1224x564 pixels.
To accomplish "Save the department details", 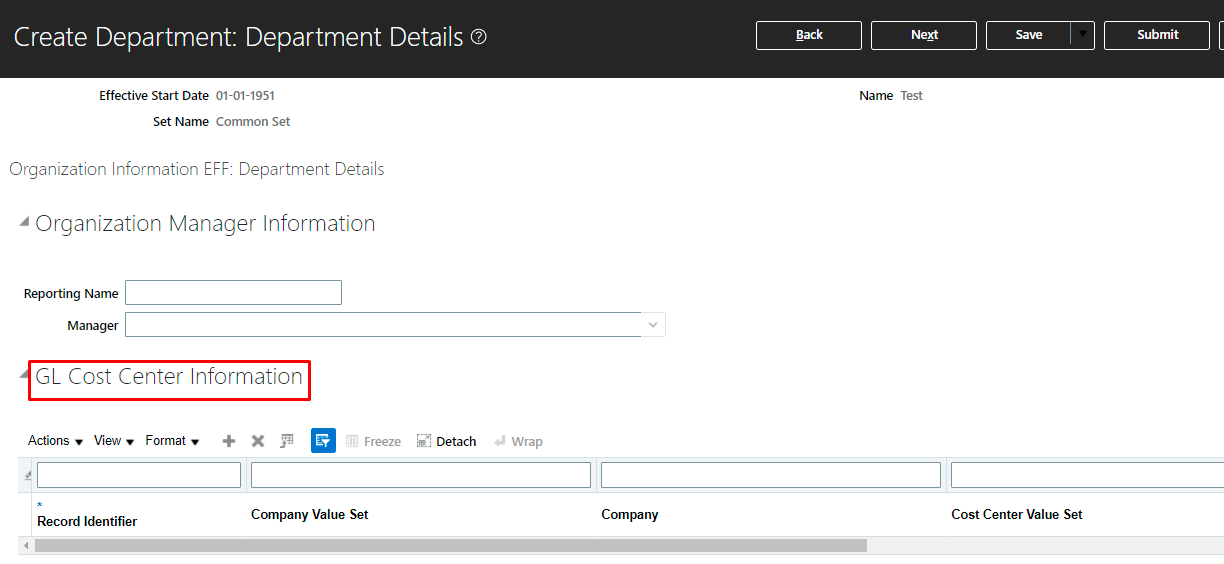I will click(x=1028, y=35).
